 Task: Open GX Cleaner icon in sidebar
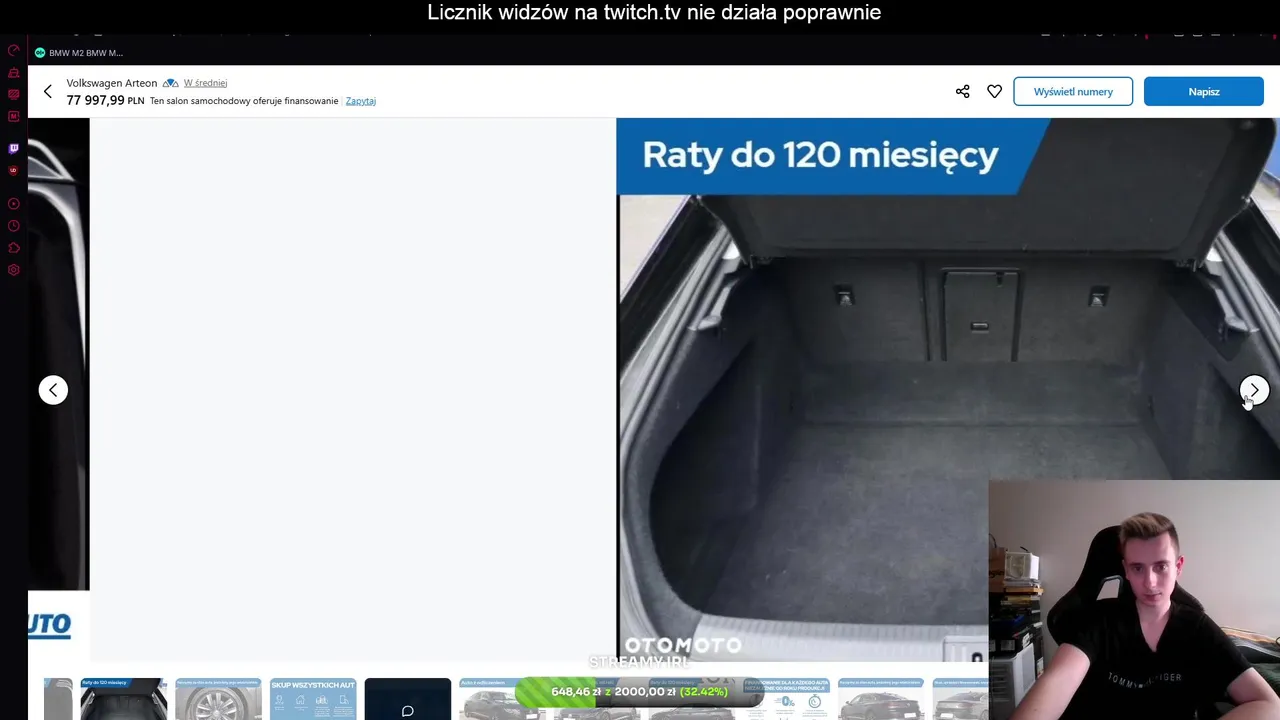[x=13, y=72]
